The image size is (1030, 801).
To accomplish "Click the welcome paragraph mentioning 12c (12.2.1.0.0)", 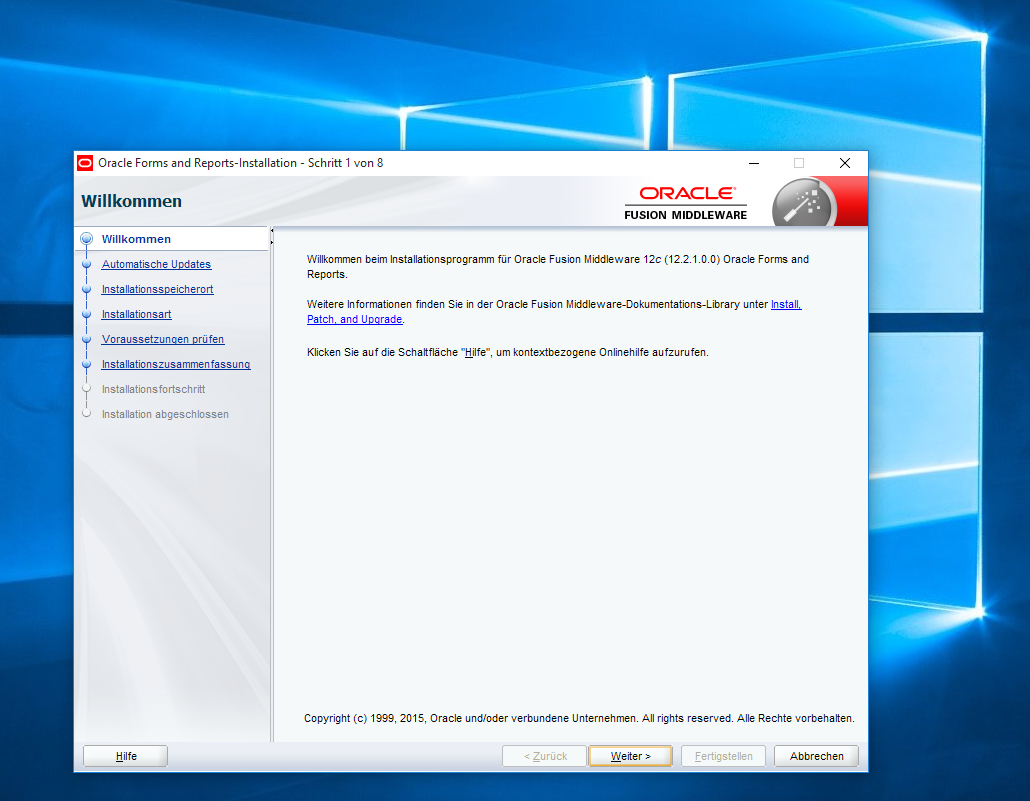I will pyautogui.click(x=558, y=267).
